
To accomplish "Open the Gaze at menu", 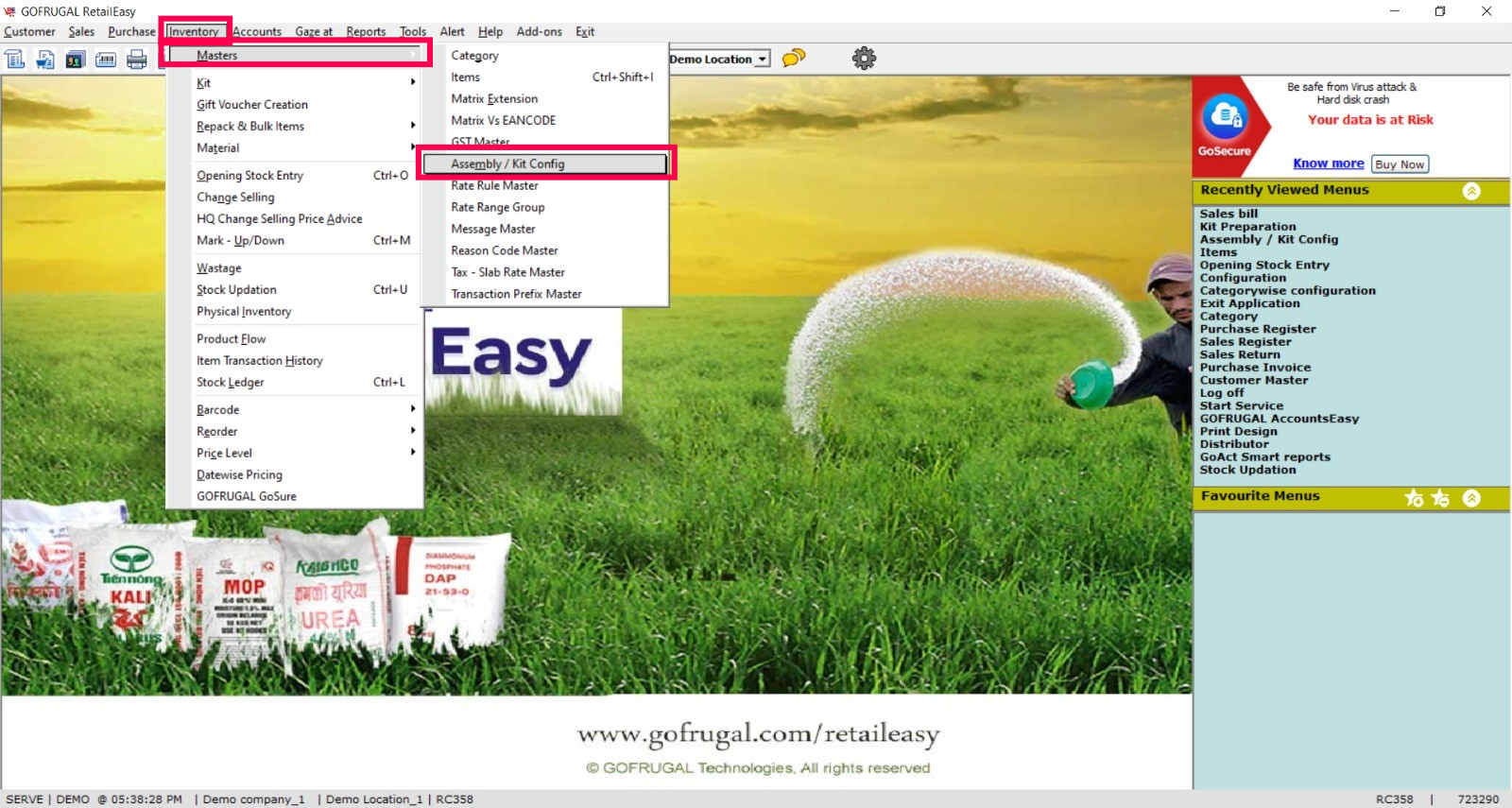I will (x=314, y=31).
